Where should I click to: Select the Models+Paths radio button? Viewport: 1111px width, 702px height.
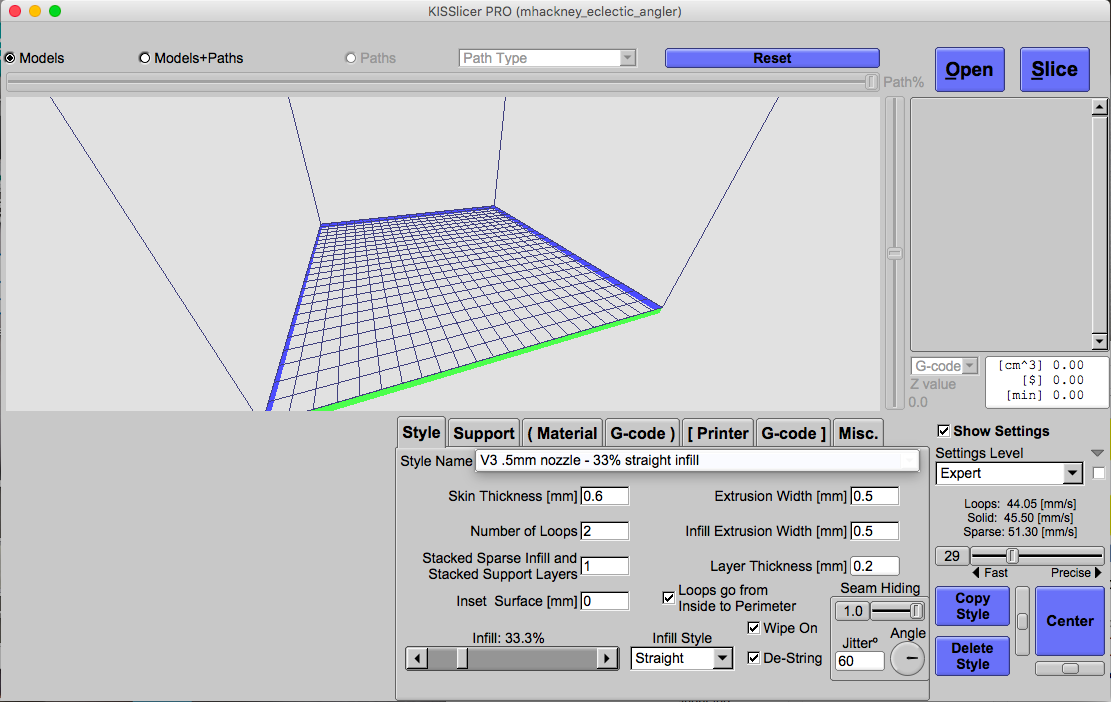[145, 58]
